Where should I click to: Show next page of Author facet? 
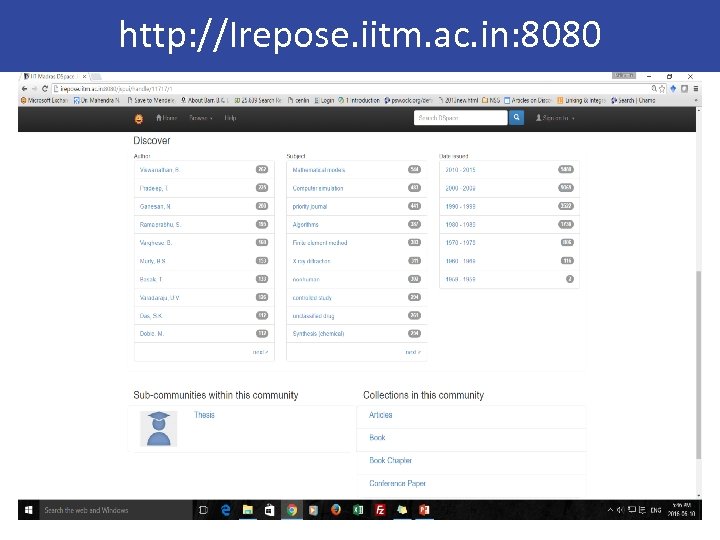[260, 352]
